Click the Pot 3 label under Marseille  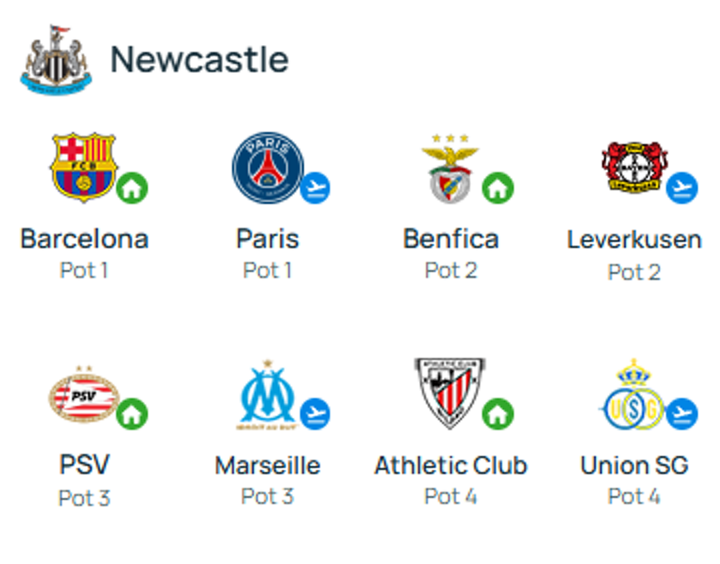pyautogui.click(x=267, y=496)
